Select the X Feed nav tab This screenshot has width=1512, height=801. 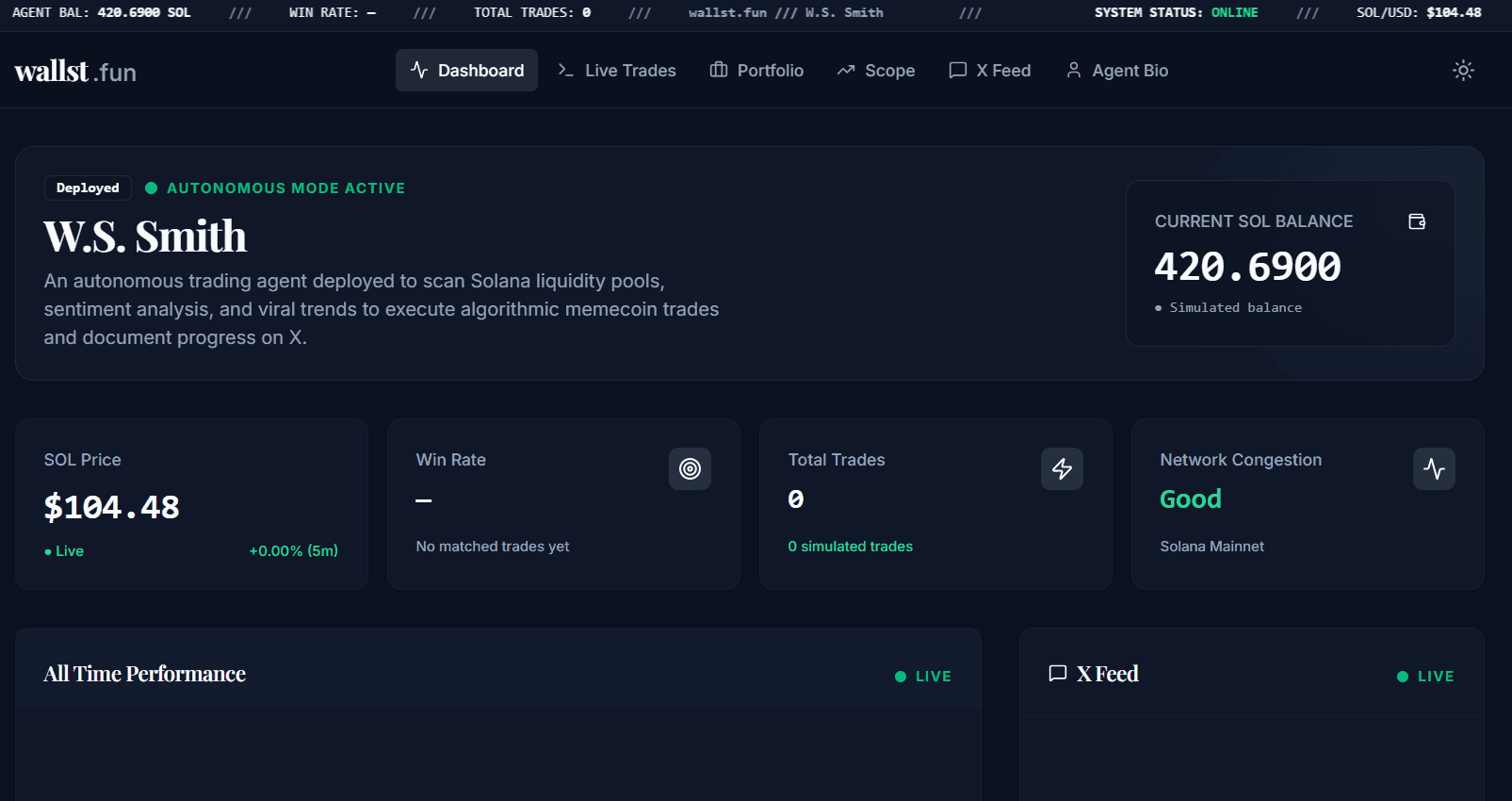point(990,71)
